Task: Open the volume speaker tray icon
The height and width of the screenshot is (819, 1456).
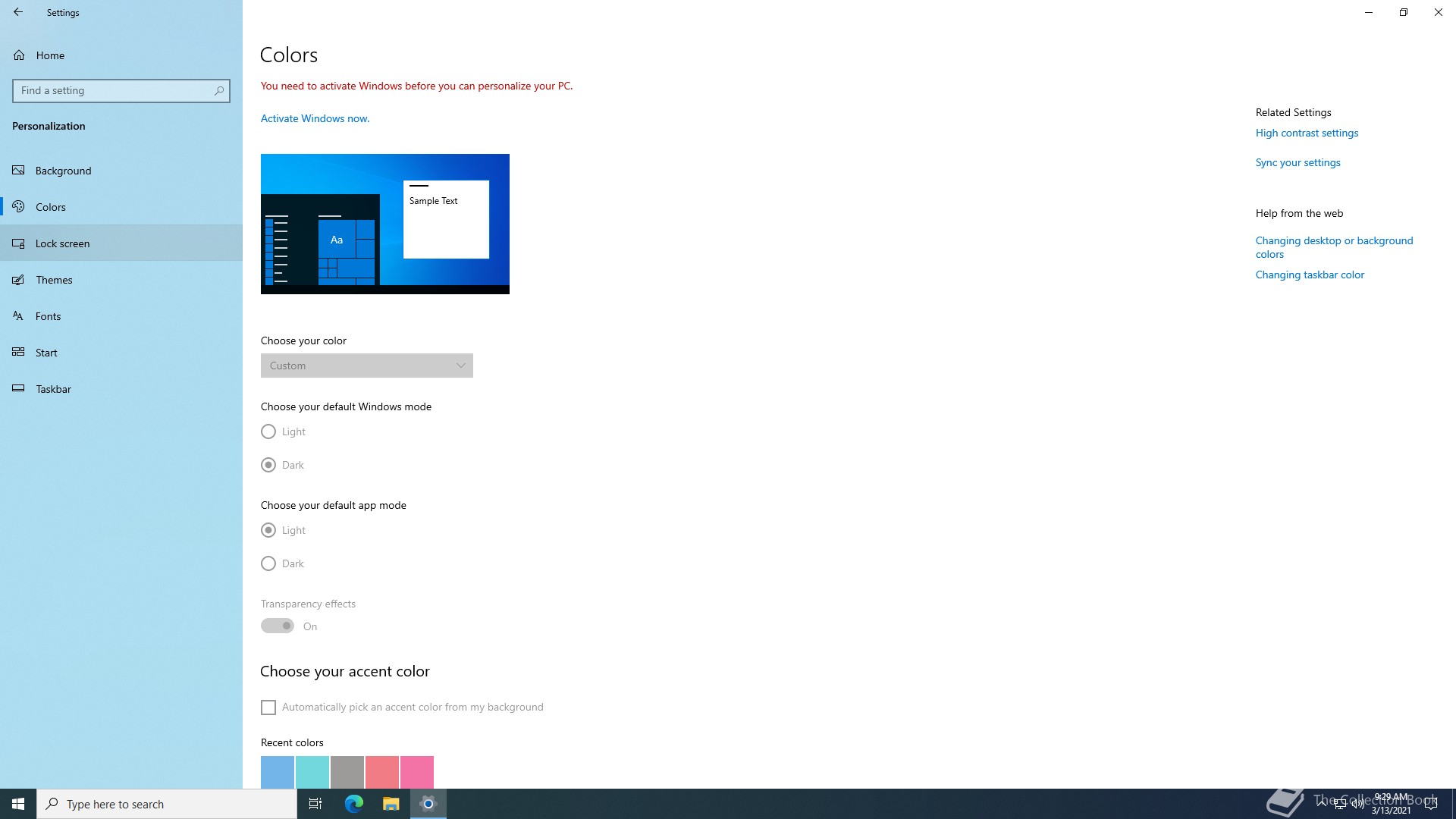Action: tap(1357, 804)
